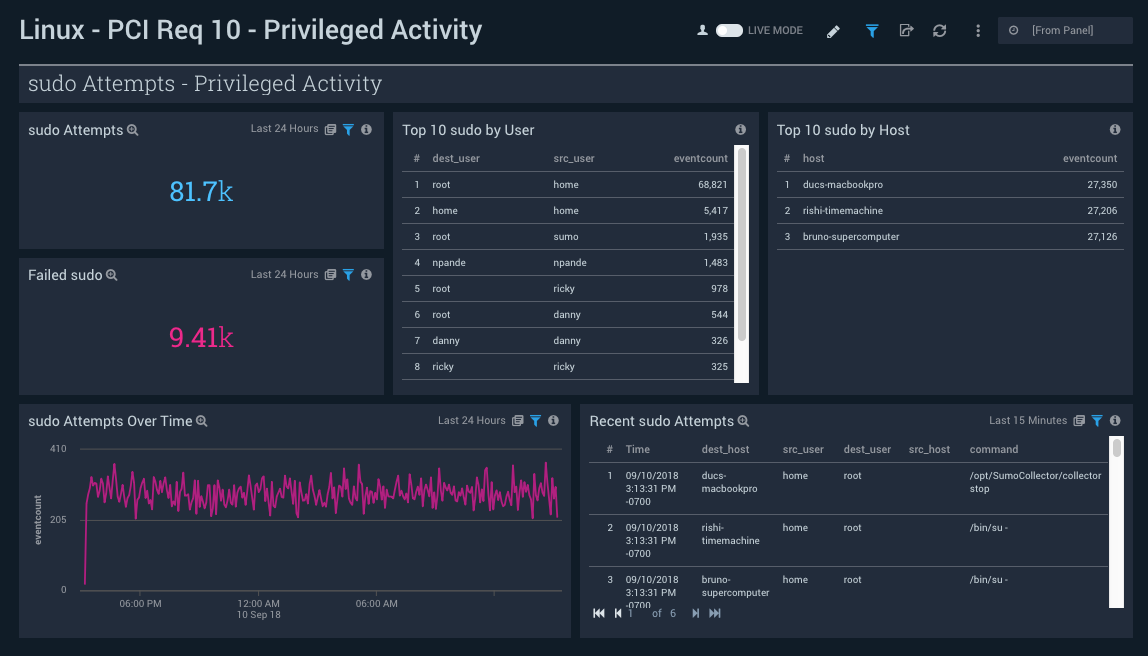Open the three-dot overflow menu
Screen dimensions: 1148x656
[x=977, y=30]
